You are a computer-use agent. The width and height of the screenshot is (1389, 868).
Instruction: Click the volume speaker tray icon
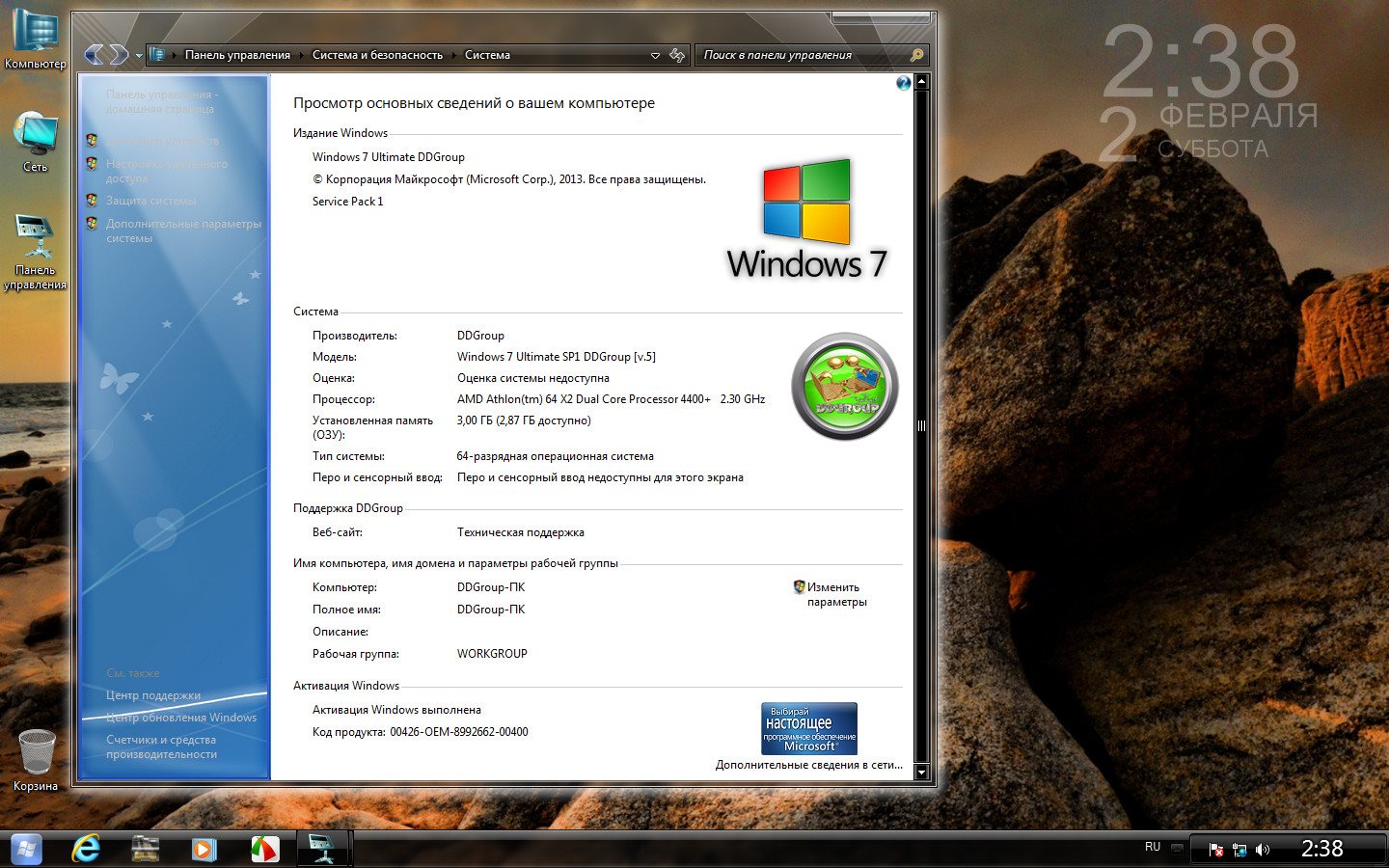(x=1263, y=850)
